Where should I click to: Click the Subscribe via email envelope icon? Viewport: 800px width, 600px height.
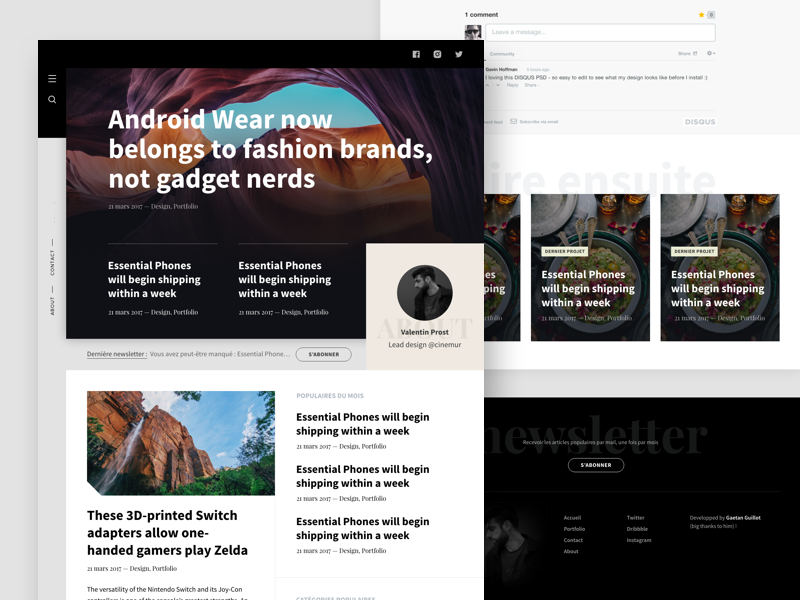pos(514,121)
